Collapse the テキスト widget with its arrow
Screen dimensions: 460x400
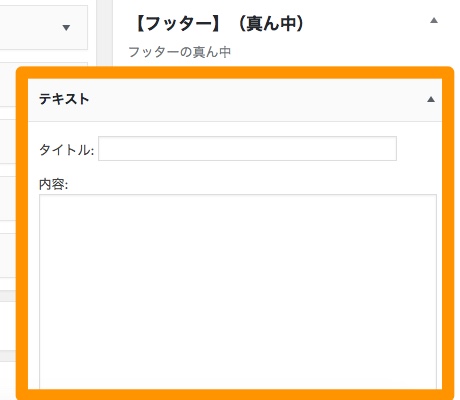431,99
